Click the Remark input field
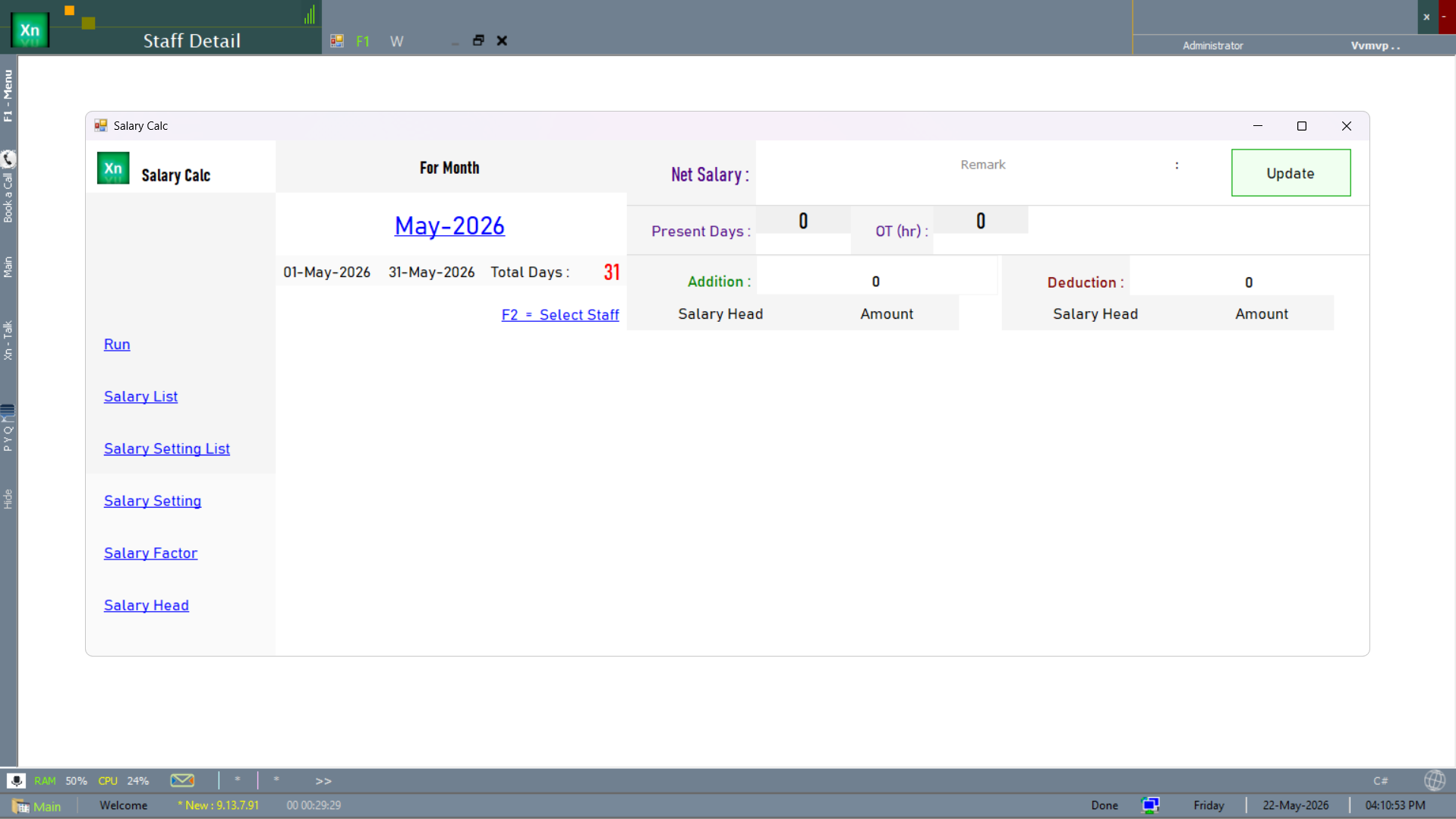1456x819 pixels. click(x=982, y=165)
